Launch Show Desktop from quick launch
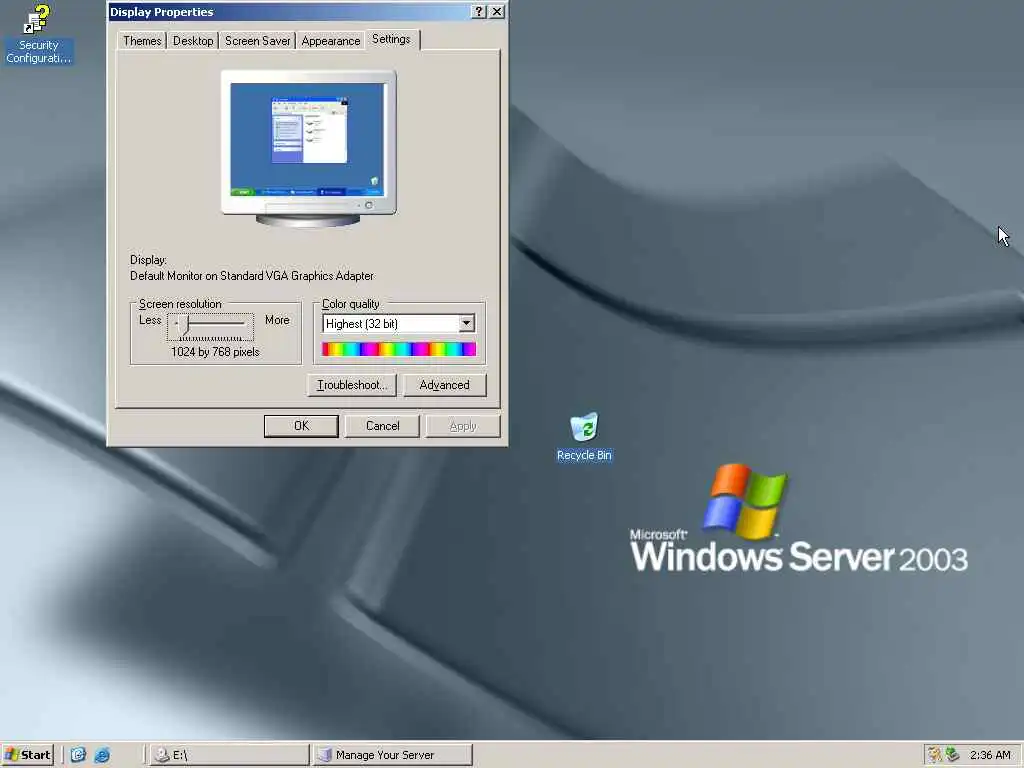 78,755
